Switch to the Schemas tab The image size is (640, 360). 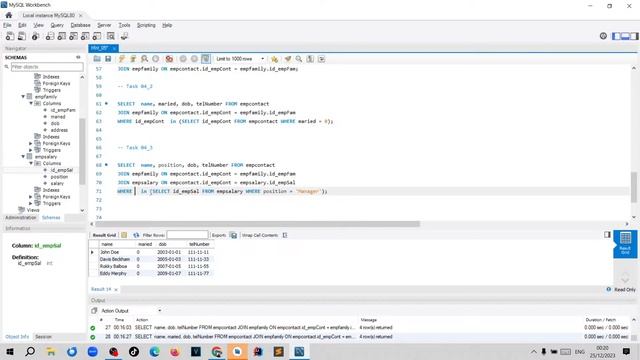tap(51, 218)
